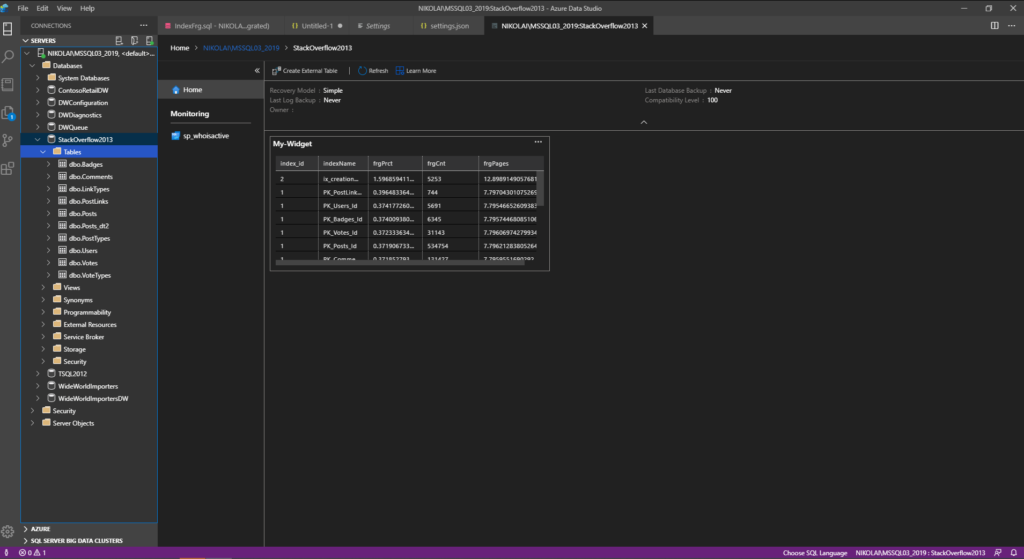The height and width of the screenshot is (559, 1024).
Task: Click the New Connection icon in Servers header
Action: (119, 40)
